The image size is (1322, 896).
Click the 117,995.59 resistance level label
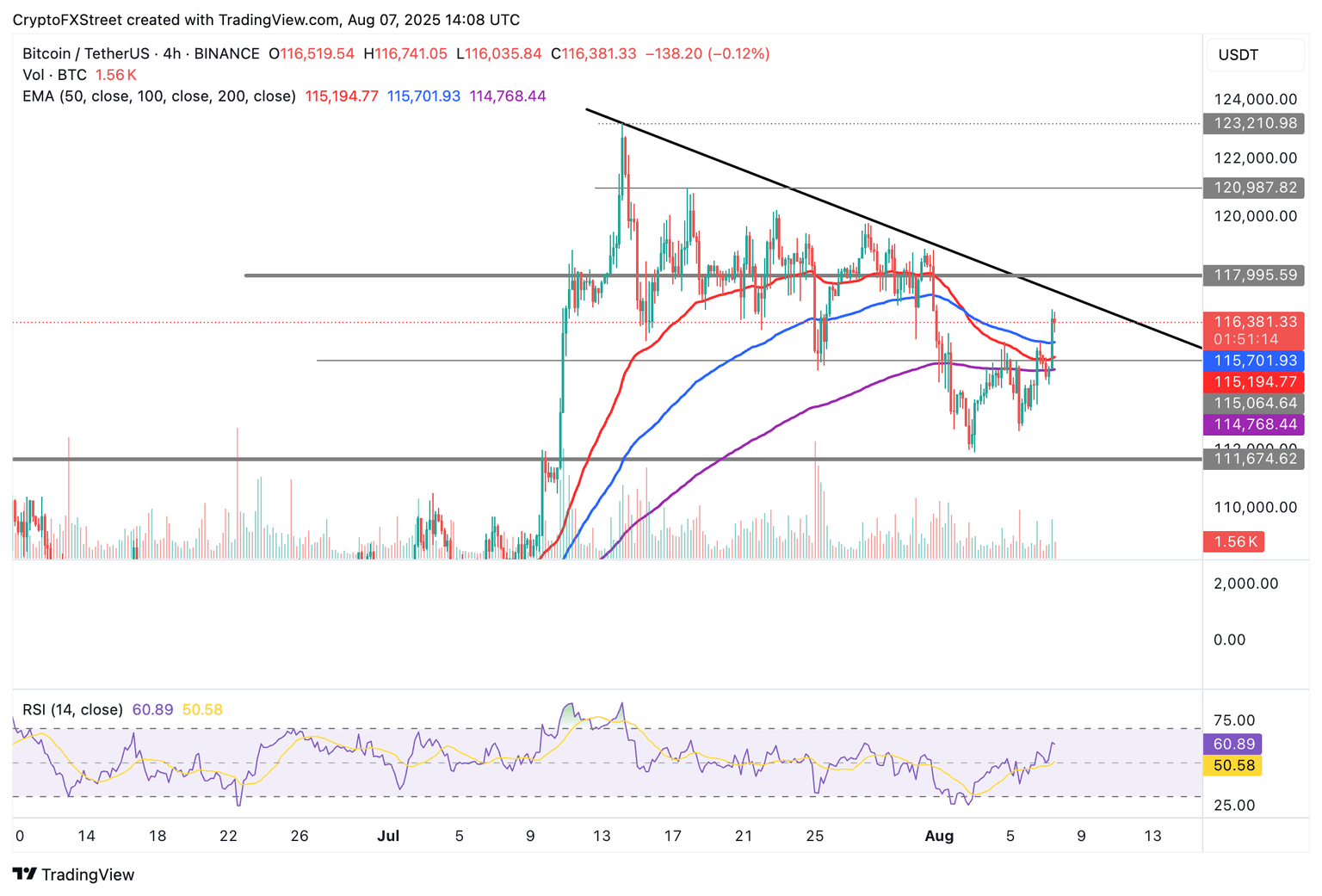(1253, 275)
